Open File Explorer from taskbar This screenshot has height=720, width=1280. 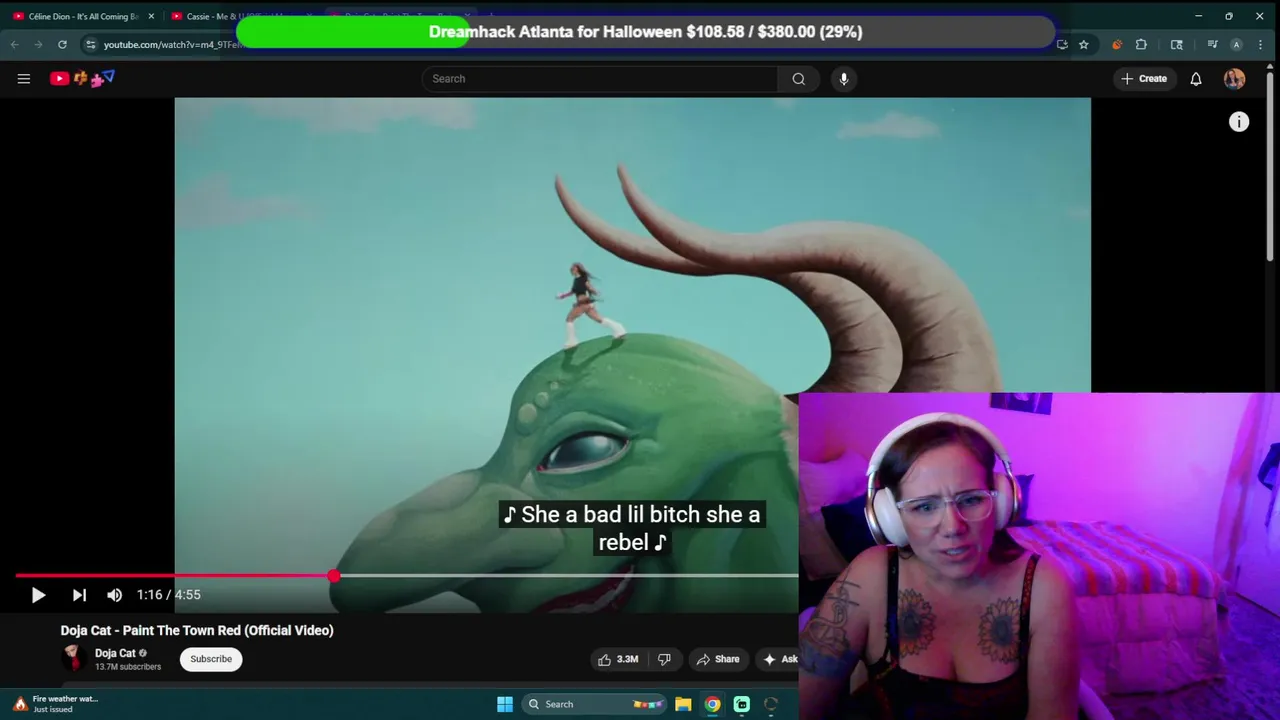(683, 704)
